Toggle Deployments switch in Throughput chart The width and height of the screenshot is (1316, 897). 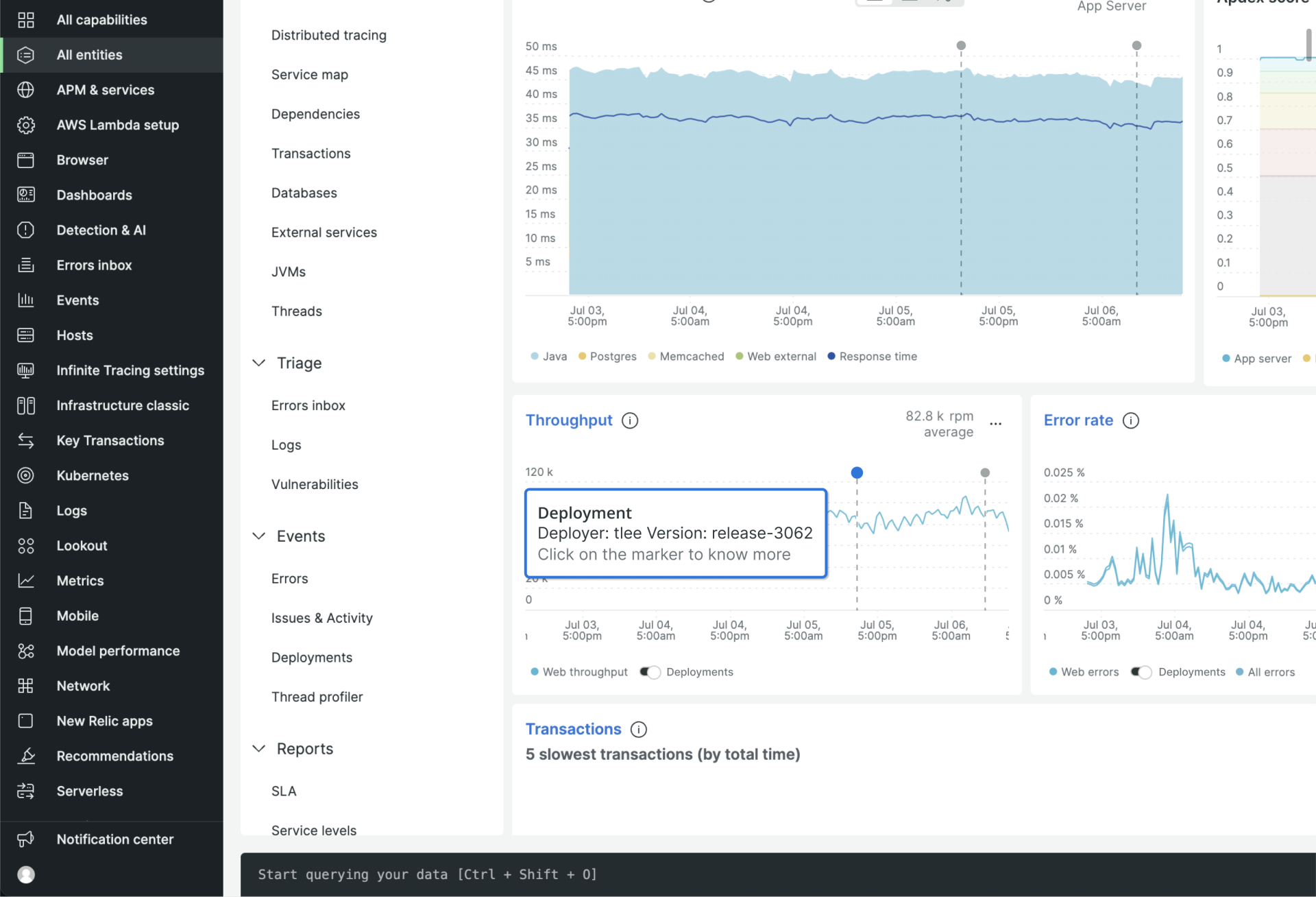click(x=650, y=672)
